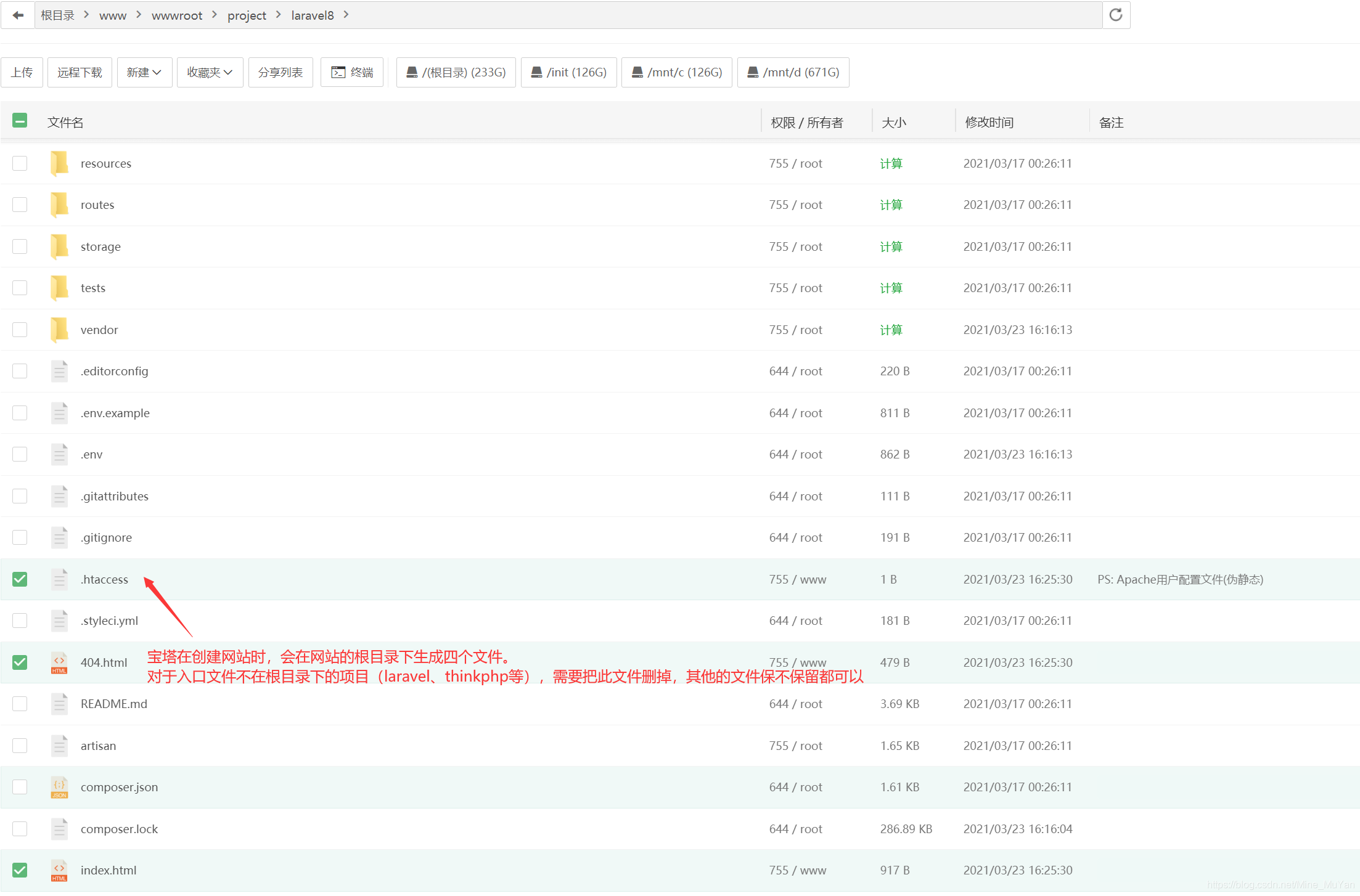Expand the 收藏夹 dropdown
Screen dimensions: 1360x896
coord(210,72)
